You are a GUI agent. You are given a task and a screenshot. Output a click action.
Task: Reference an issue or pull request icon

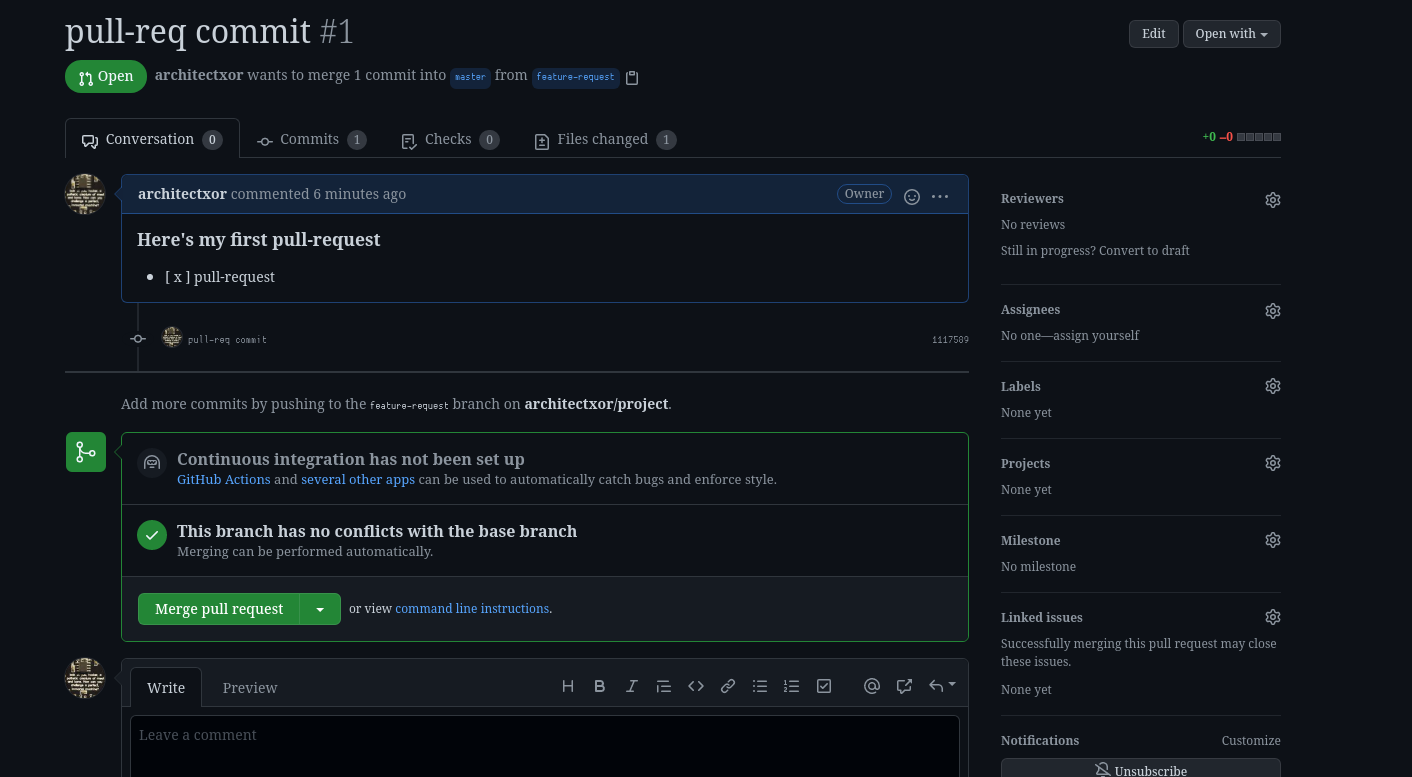coord(904,686)
